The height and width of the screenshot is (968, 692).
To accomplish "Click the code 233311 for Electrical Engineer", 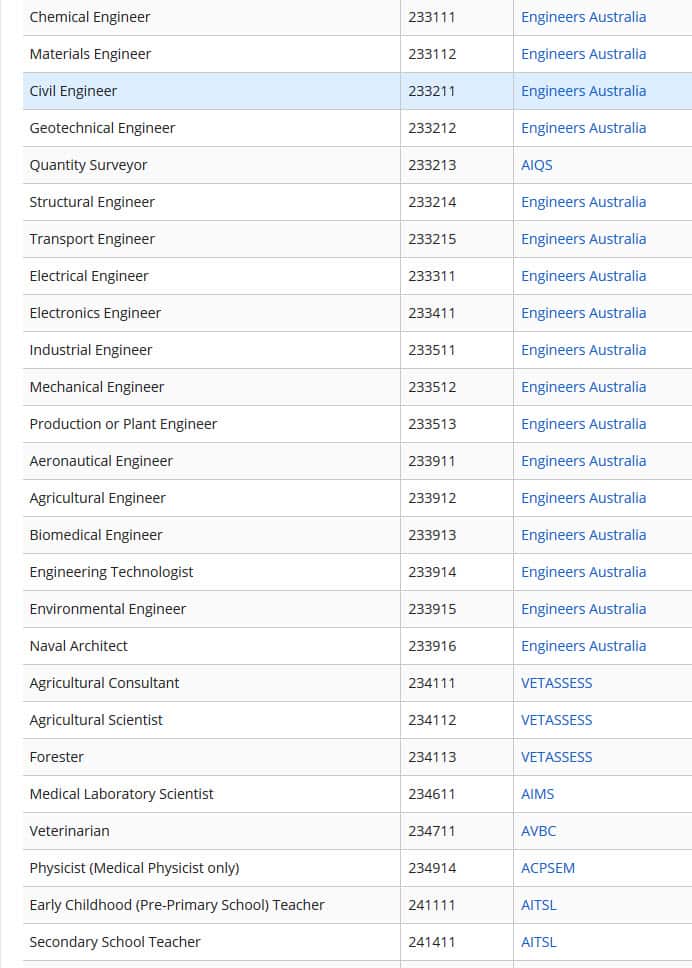I will (x=432, y=275).
